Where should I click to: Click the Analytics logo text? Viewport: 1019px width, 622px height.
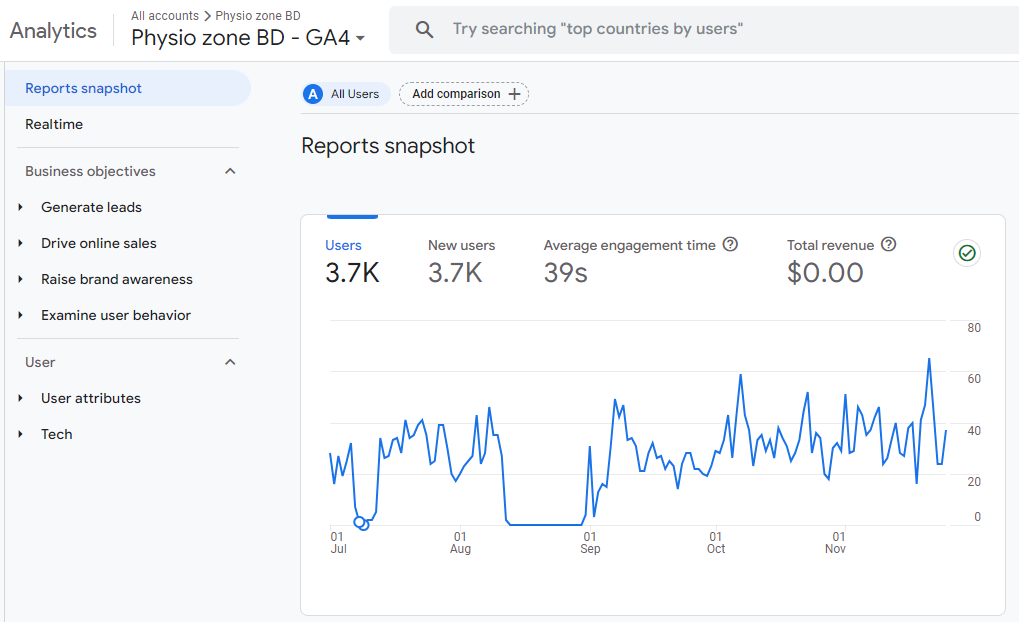click(53, 31)
